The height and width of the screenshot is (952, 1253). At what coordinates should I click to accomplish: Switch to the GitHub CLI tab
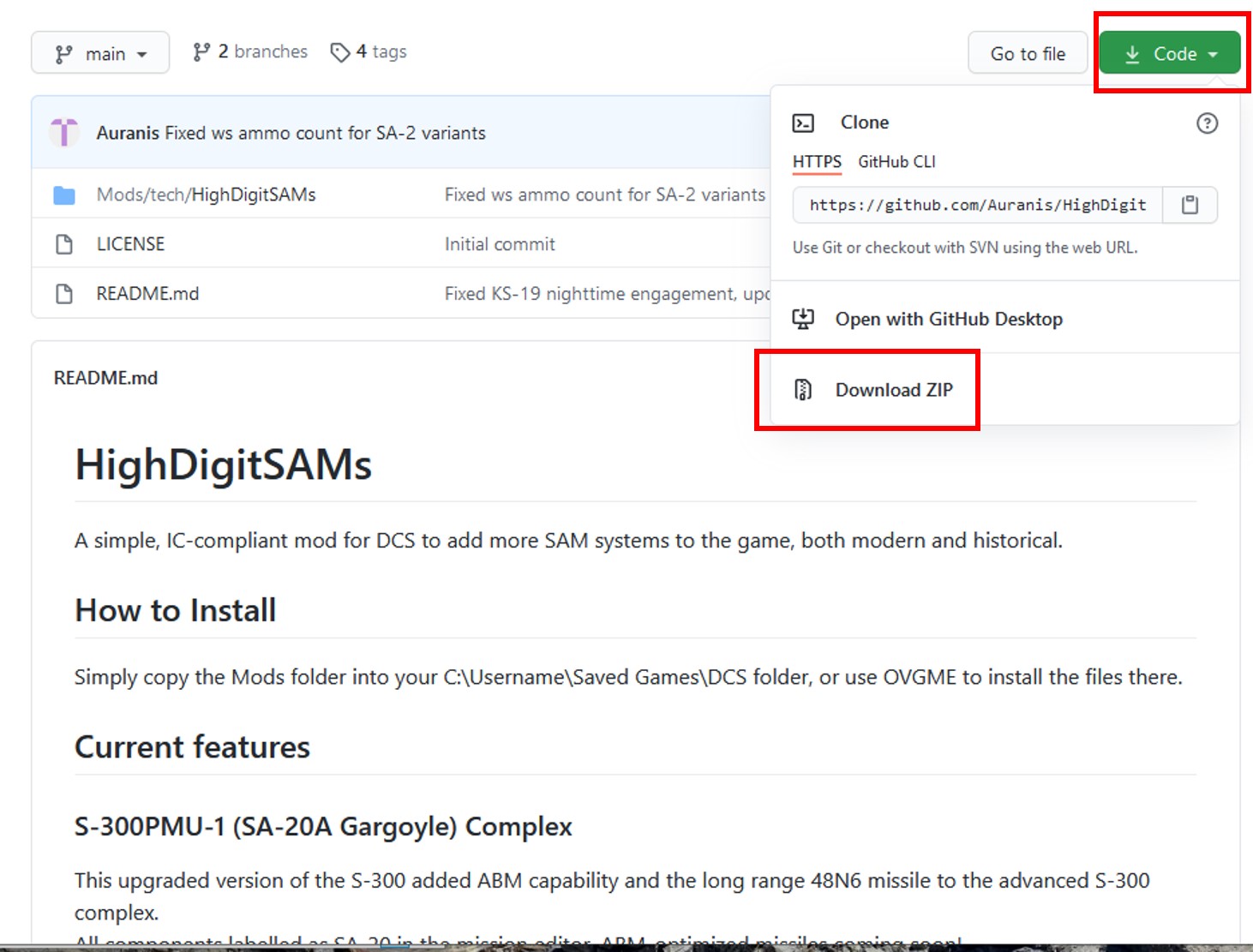[x=896, y=162]
